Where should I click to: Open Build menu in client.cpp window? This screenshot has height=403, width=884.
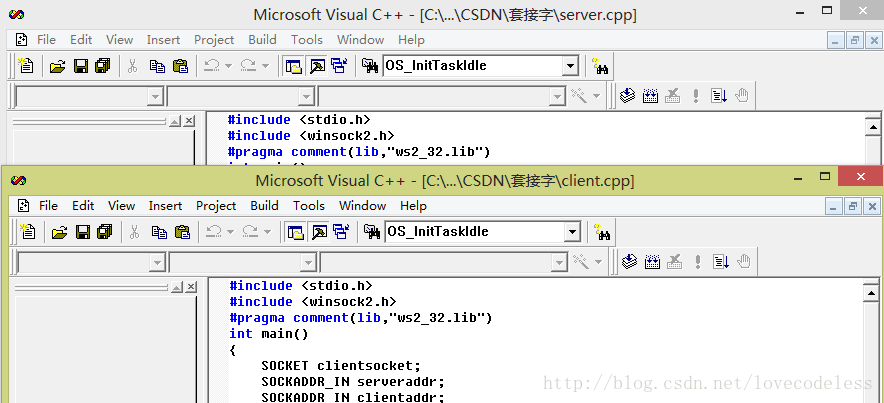point(264,206)
